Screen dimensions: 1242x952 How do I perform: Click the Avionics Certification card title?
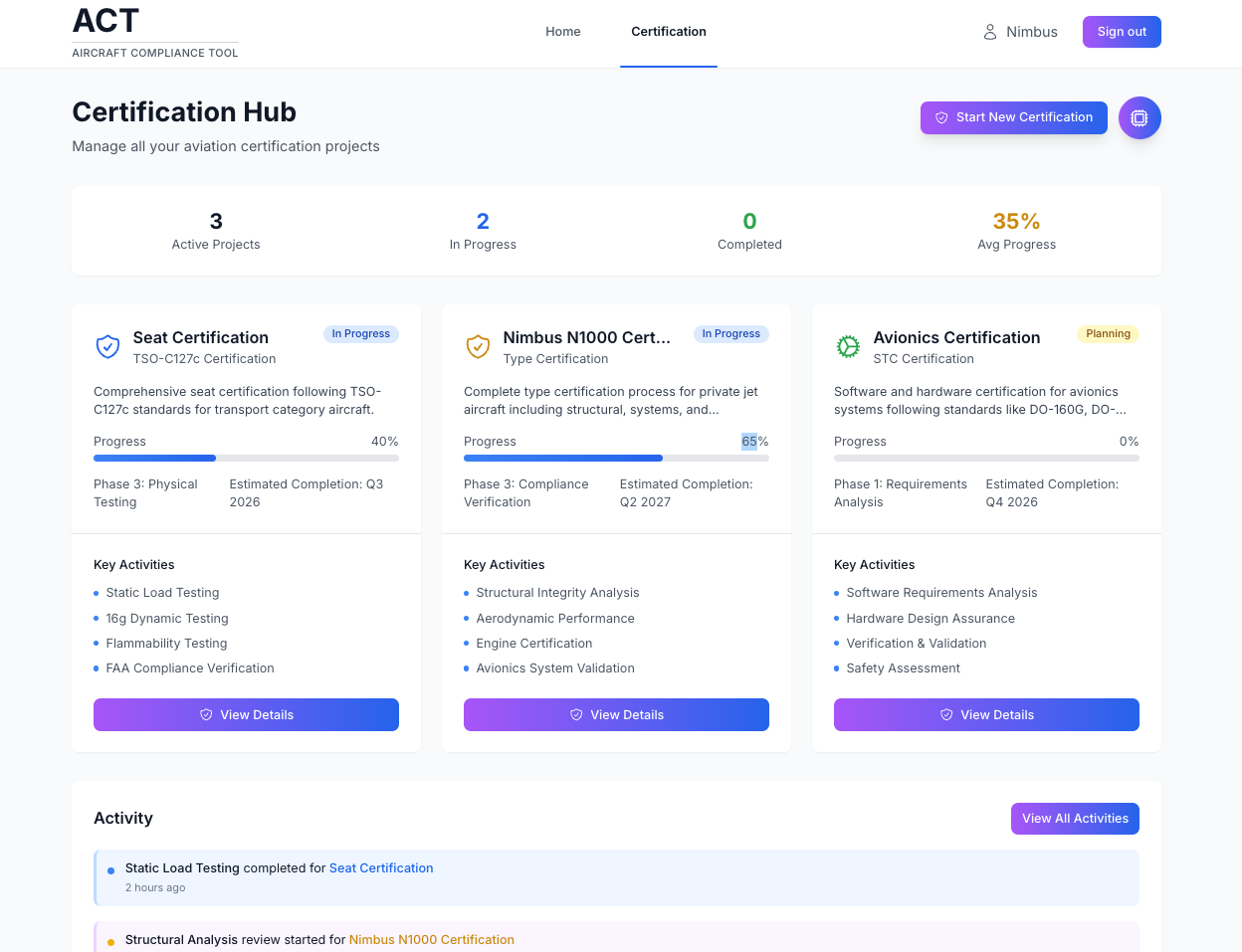click(x=957, y=338)
